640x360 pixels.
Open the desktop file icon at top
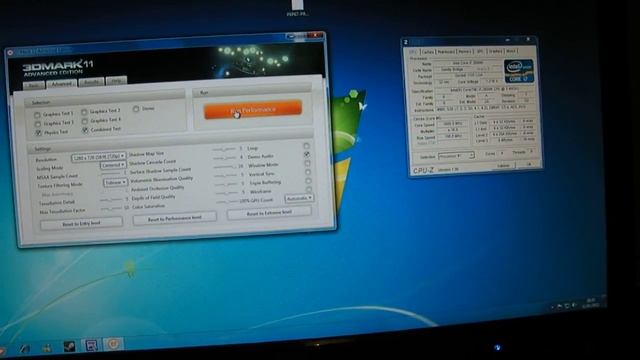coord(297,6)
